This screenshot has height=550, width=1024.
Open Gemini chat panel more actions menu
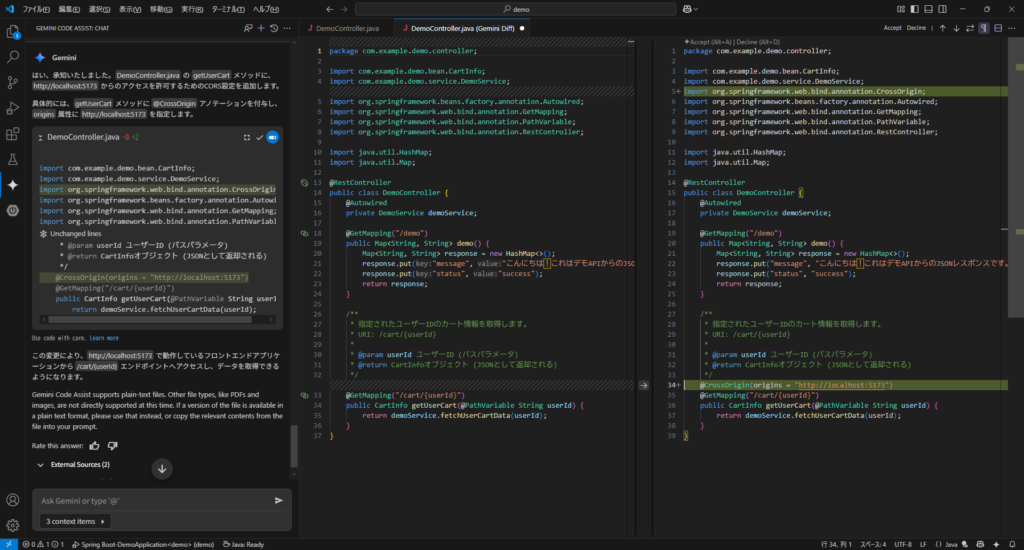287,28
